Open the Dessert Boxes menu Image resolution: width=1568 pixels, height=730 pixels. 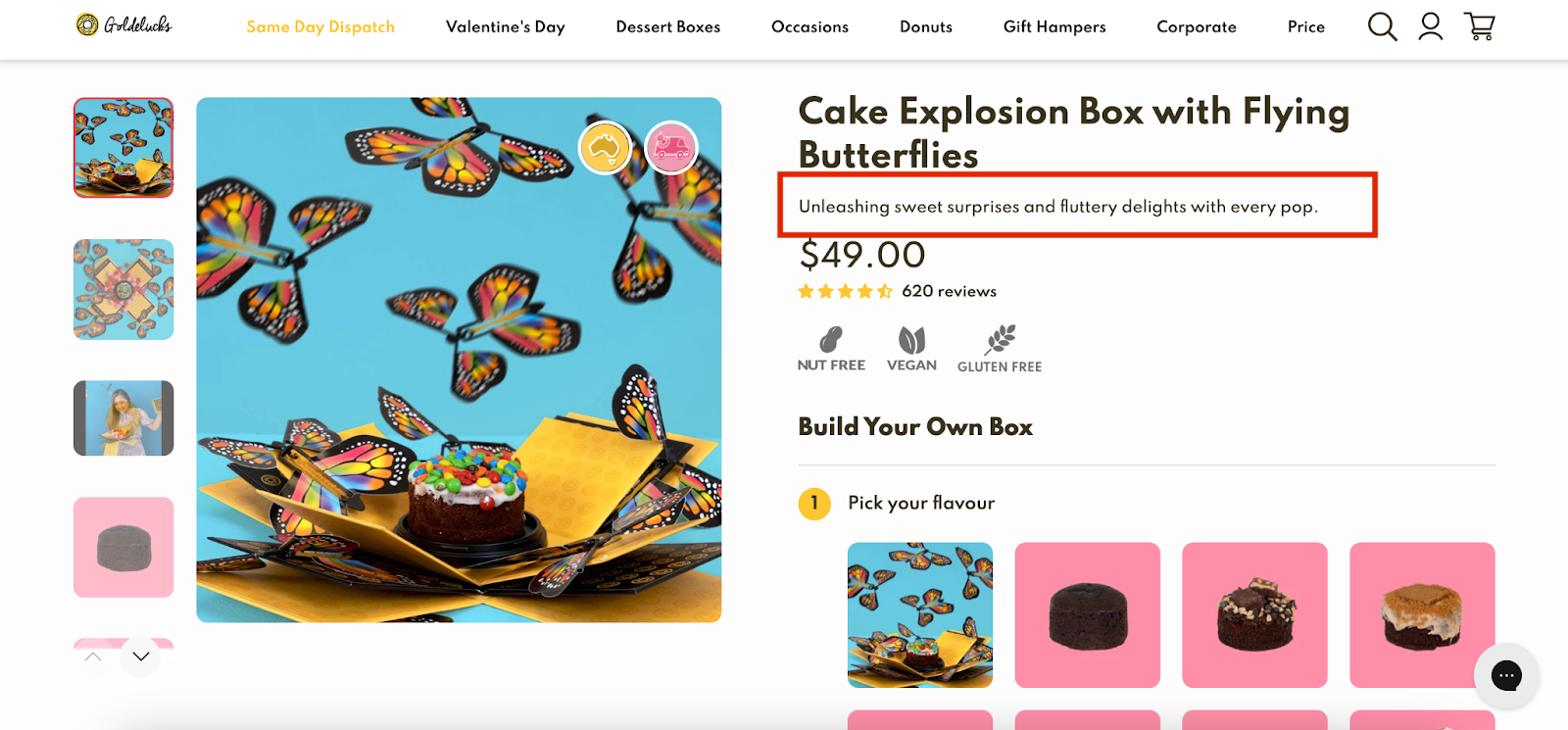(668, 26)
